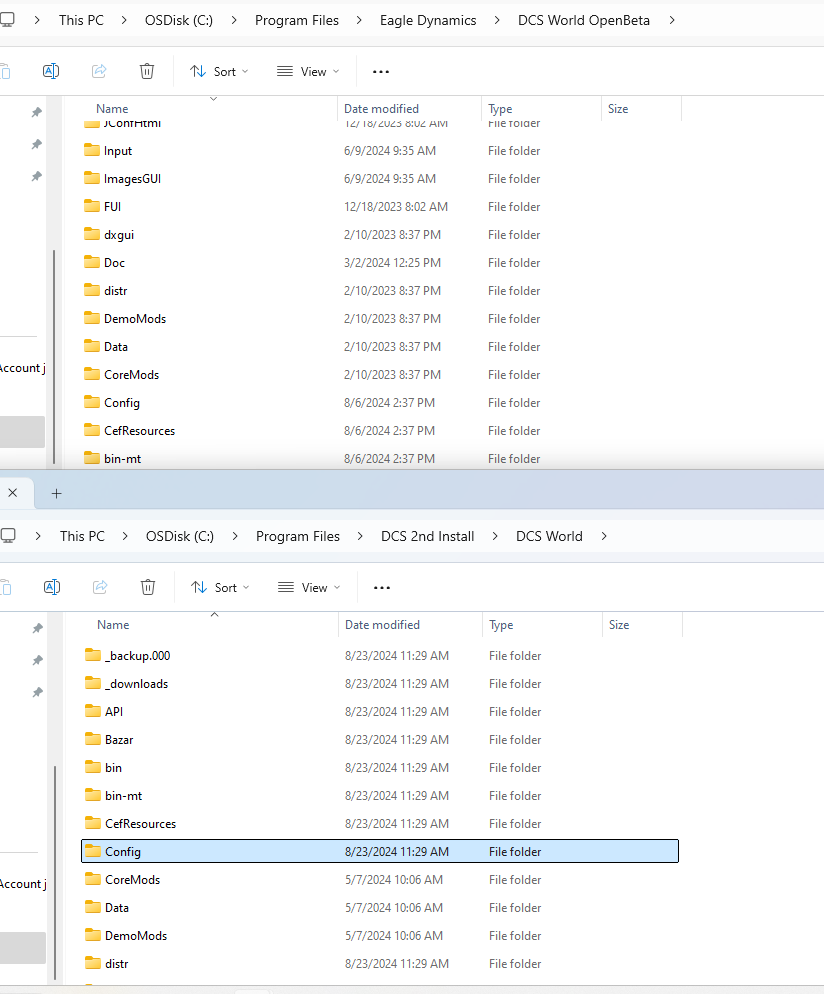The height and width of the screenshot is (994, 824).
Task: Select CoreMods folder in DCS 2nd Install window
Action: pyautogui.click(x=380, y=879)
